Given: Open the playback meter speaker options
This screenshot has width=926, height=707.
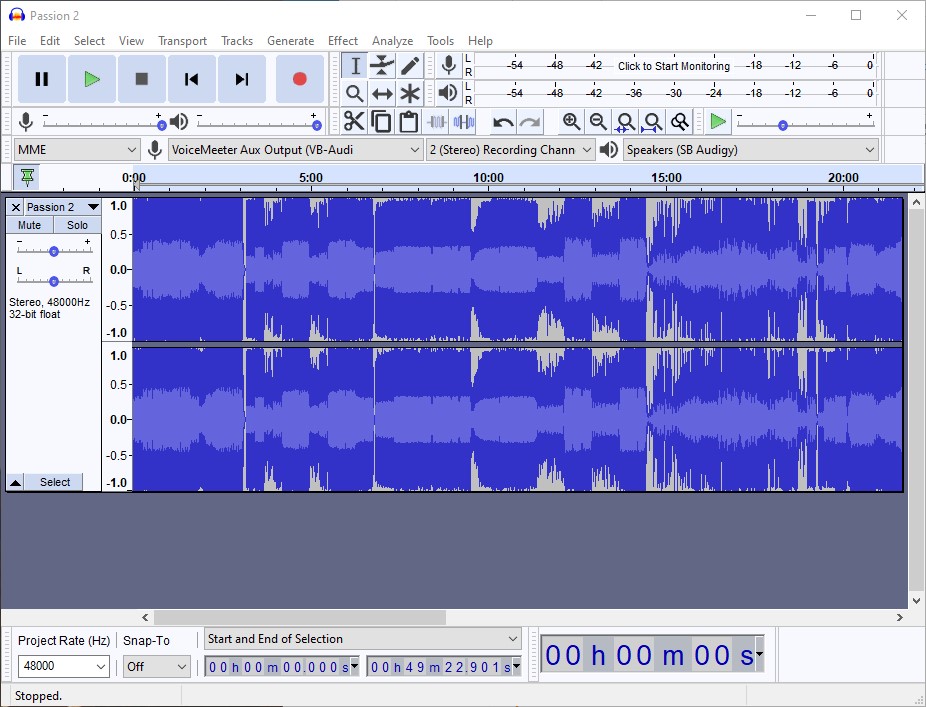Looking at the screenshot, I should [449, 93].
